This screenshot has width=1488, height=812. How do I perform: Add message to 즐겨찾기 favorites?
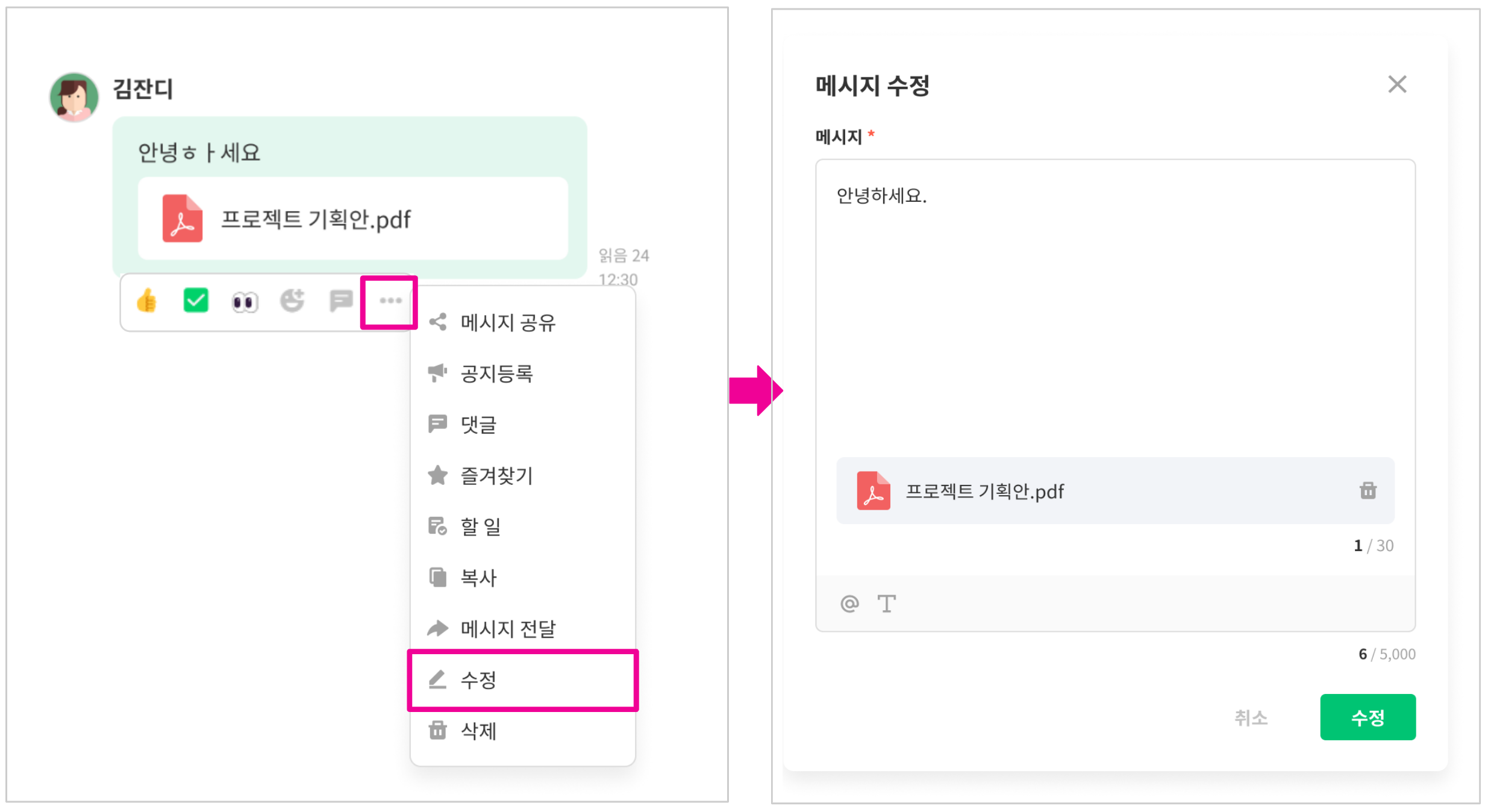[496, 476]
